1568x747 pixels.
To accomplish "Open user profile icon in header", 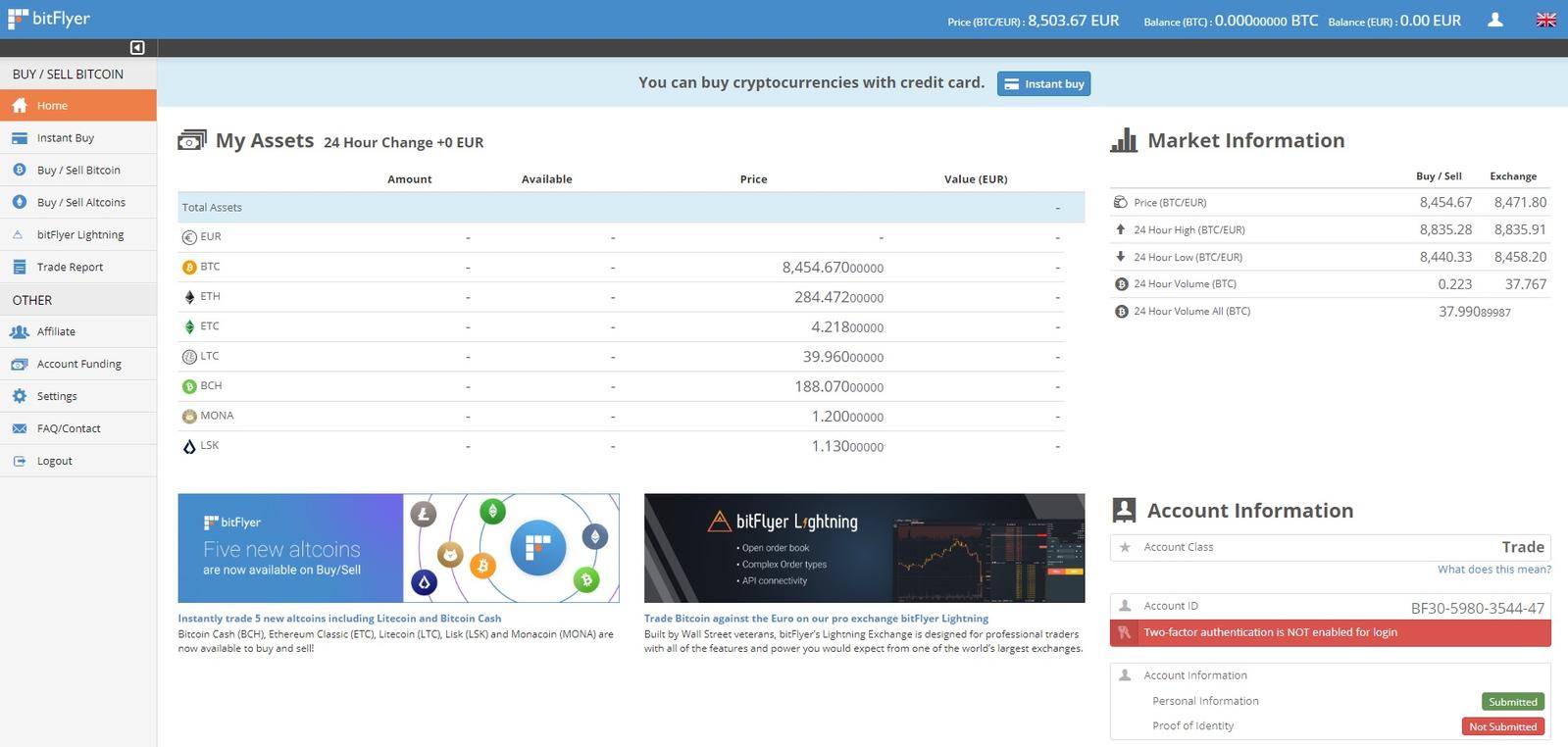I will point(1495,20).
